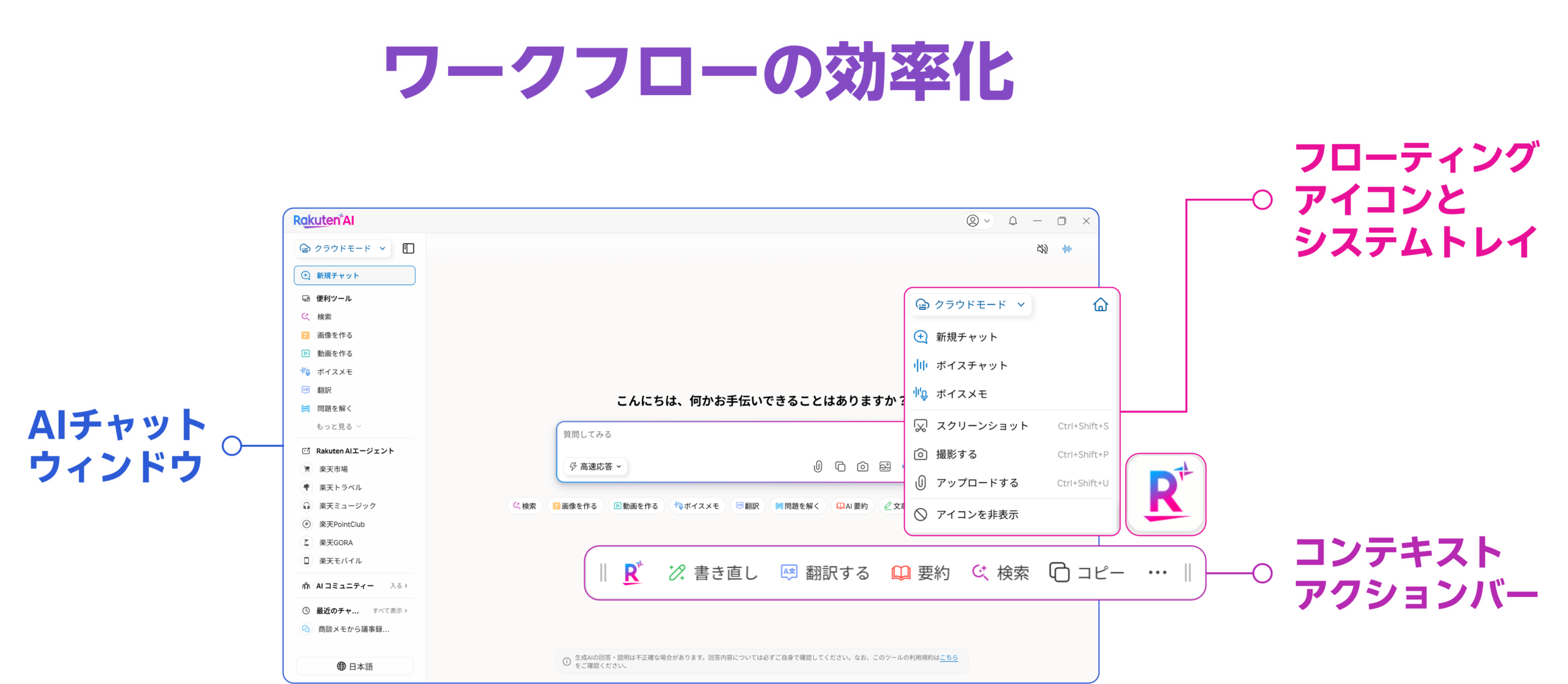Select スクリーンショット in the floating menu
Screen dimensions: 1568x684
coord(1011,426)
